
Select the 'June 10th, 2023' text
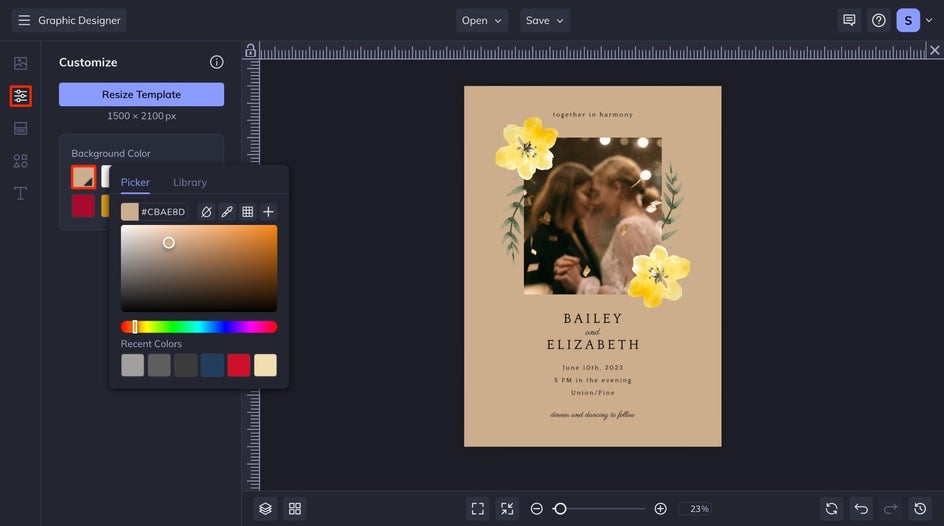[x=593, y=367]
